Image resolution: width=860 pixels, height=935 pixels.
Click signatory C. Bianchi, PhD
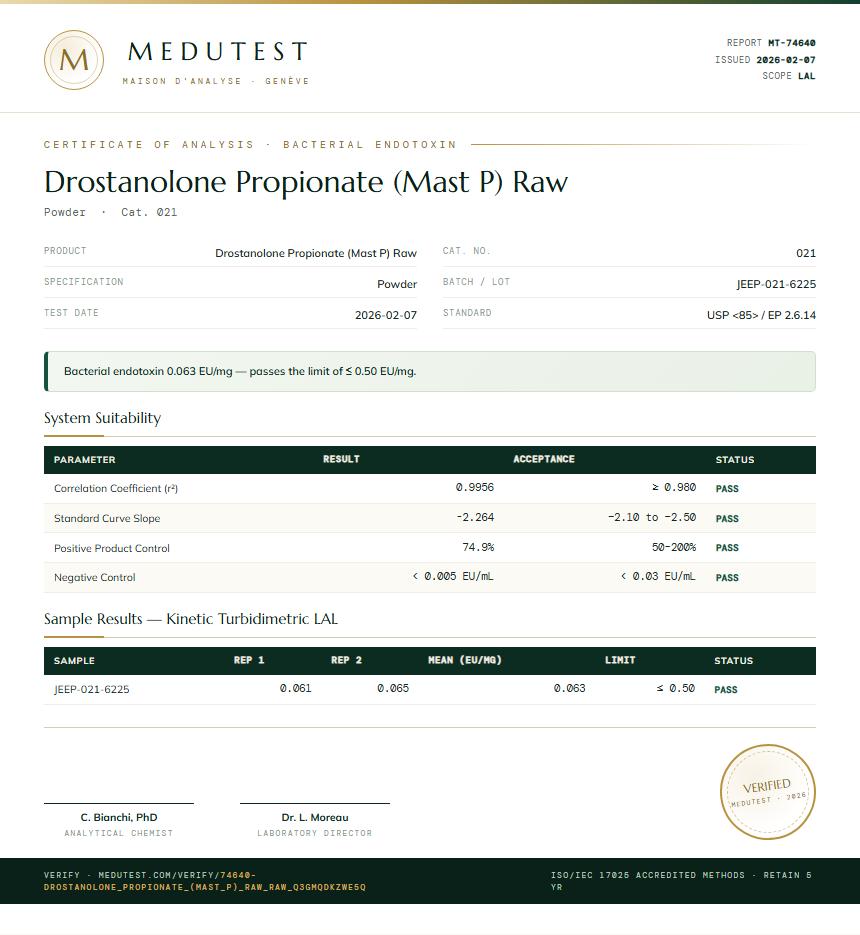point(119,818)
